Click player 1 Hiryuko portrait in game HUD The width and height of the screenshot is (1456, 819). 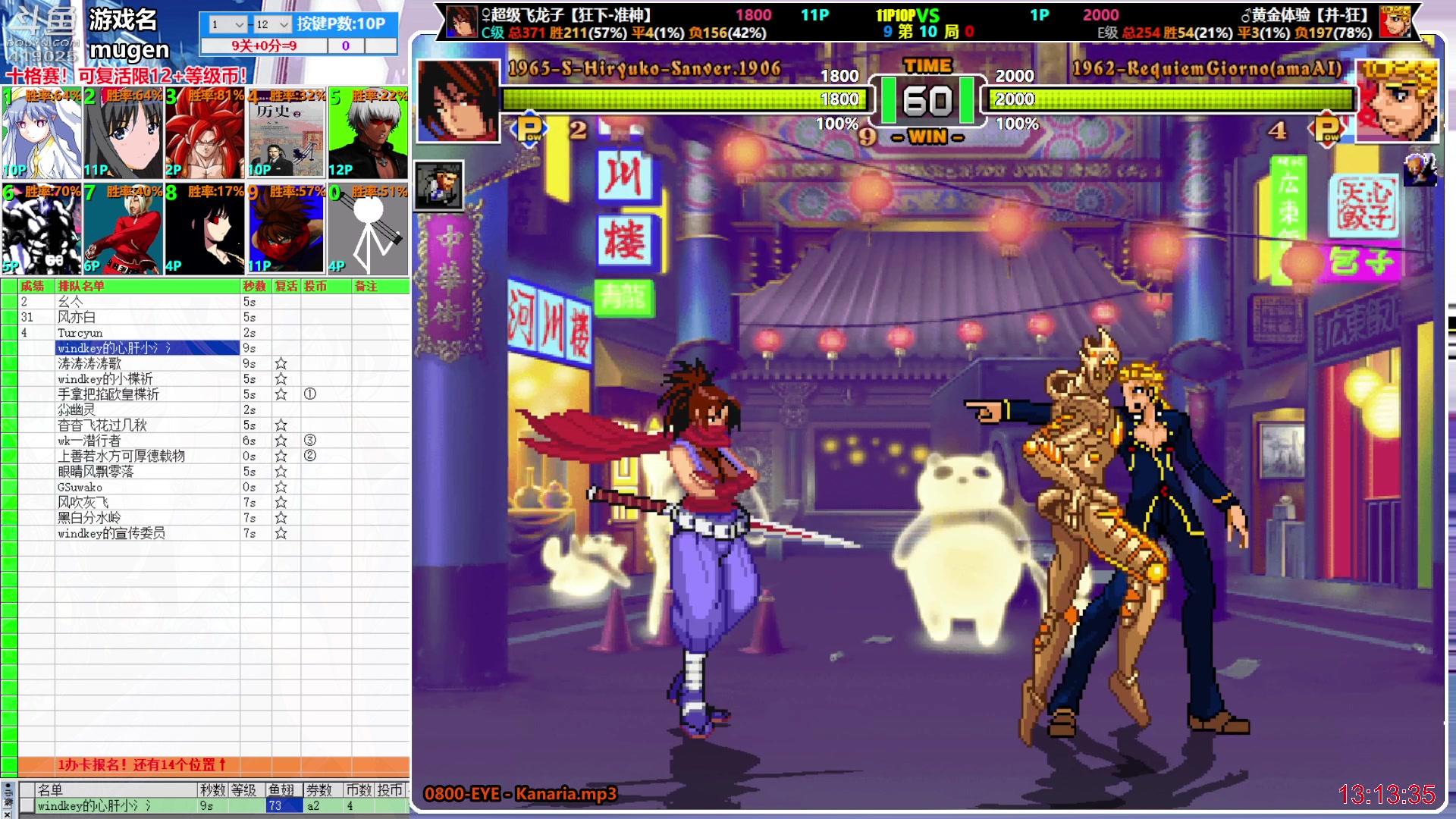click(x=458, y=101)
